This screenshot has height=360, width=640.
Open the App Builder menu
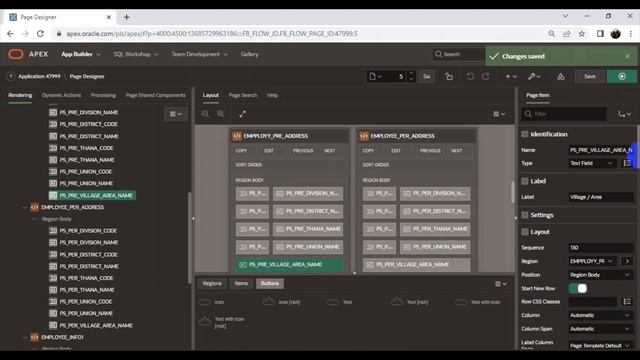point(80,54)
